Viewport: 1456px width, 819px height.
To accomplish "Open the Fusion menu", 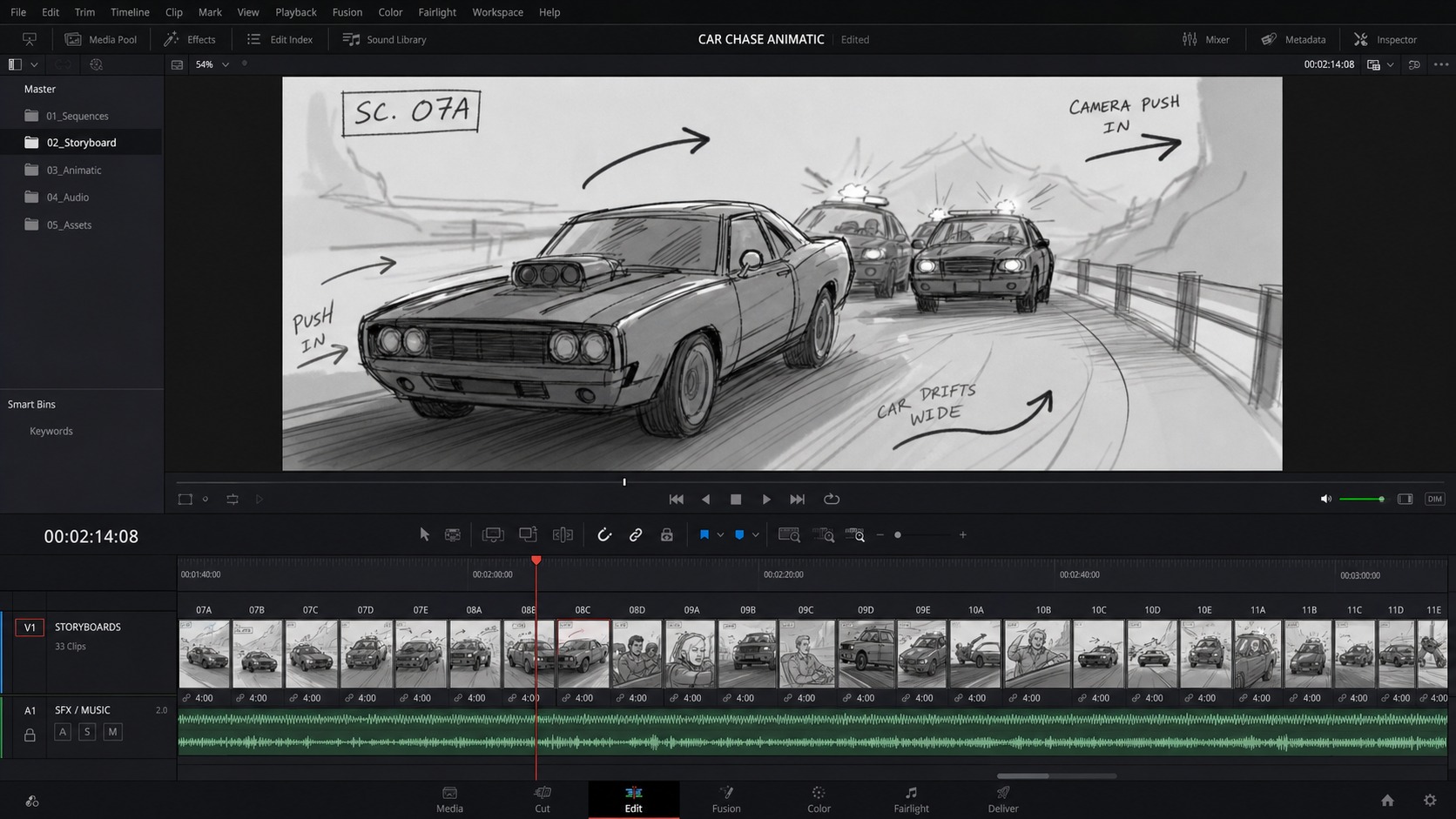I will [347, 12].
